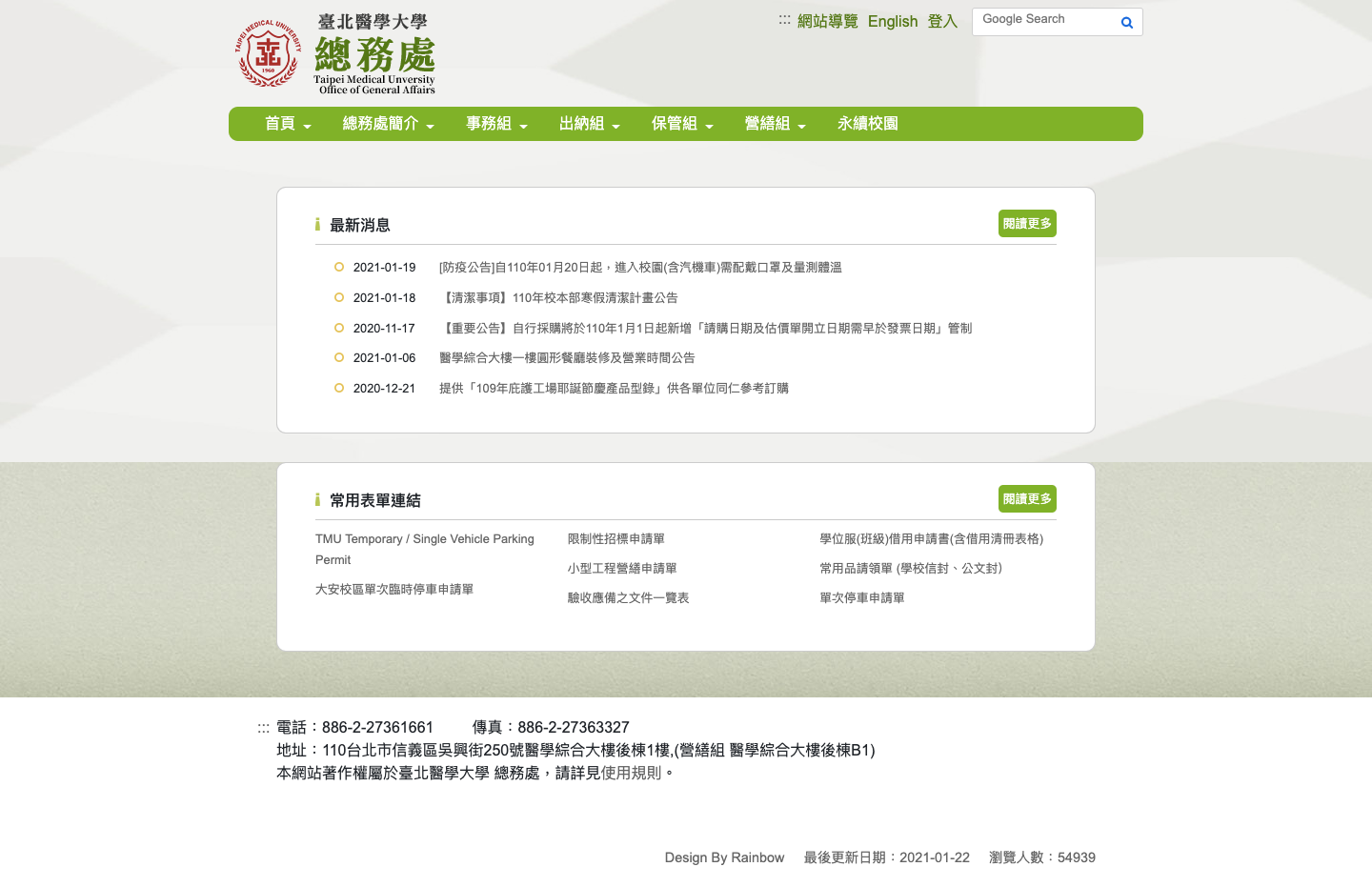The height and width of the screenshot is (887, 1372).
Task: Expand the 總務處簡介 dropdown menu
Action: pos(388,124)
